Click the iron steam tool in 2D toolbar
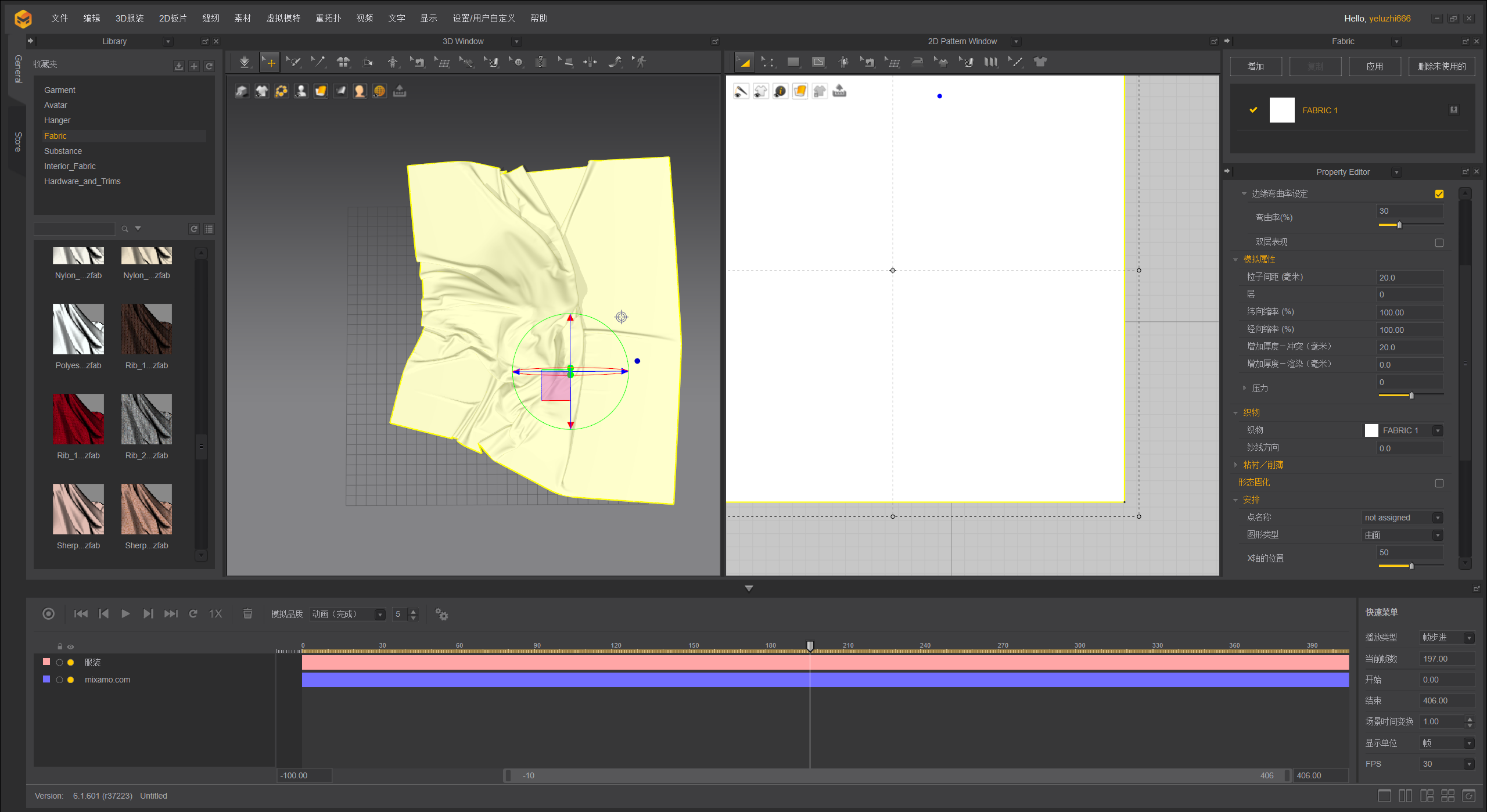 pos(917,62)
